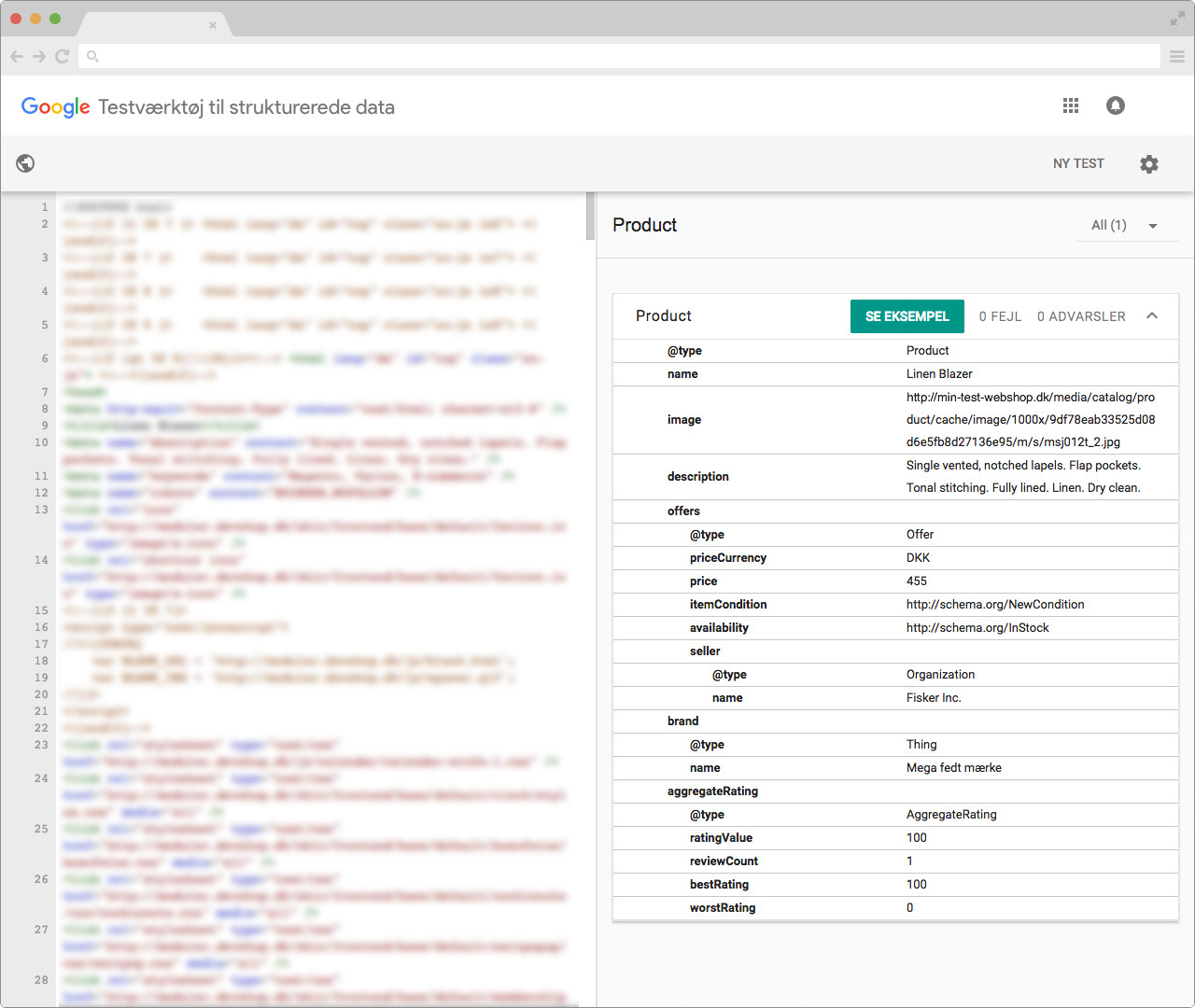Click the 0 FEJL error count
Viewport: 1195px width, 1008px height.
[x=1000, y=316]
